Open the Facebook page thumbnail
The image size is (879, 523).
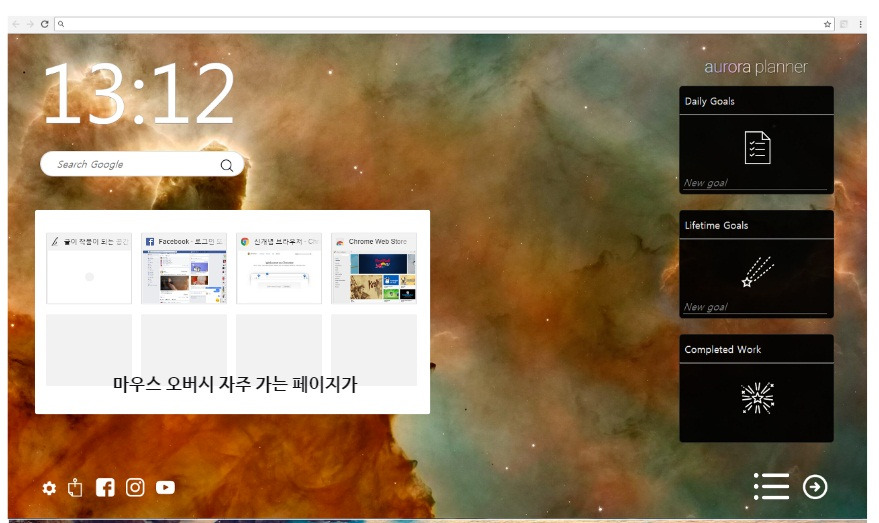point(184,269)
